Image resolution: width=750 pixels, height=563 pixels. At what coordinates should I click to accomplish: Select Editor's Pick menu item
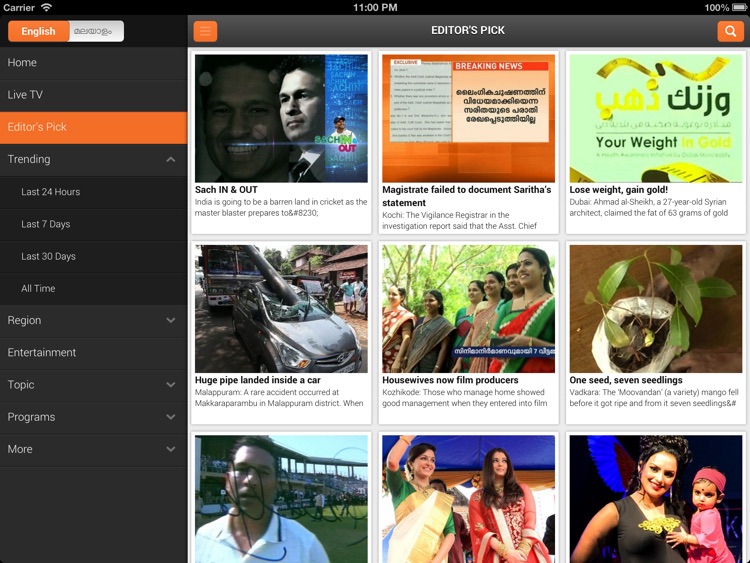93,127
